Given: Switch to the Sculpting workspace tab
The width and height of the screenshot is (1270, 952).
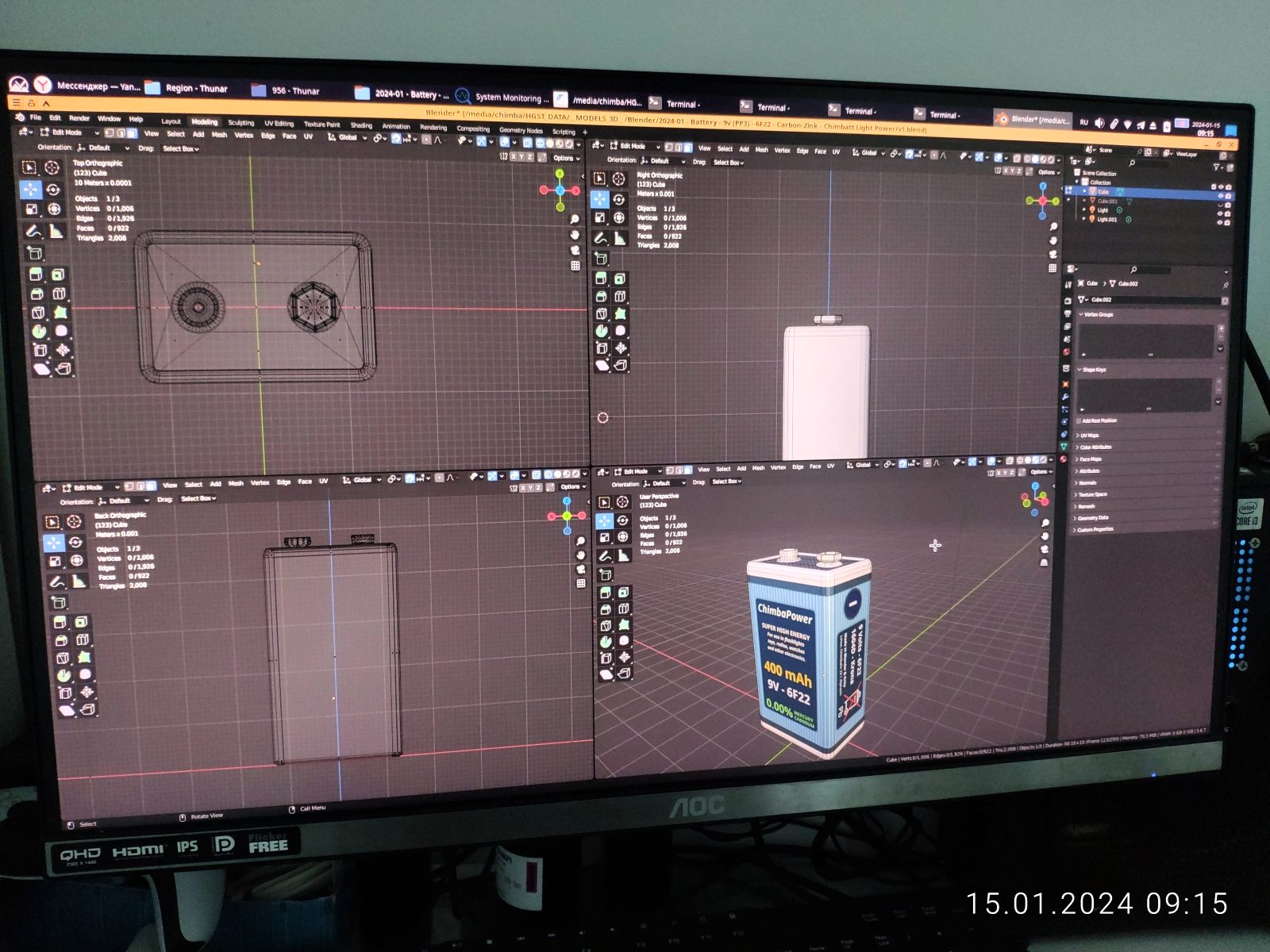Looking at the screenshot, I should (241, 123).
